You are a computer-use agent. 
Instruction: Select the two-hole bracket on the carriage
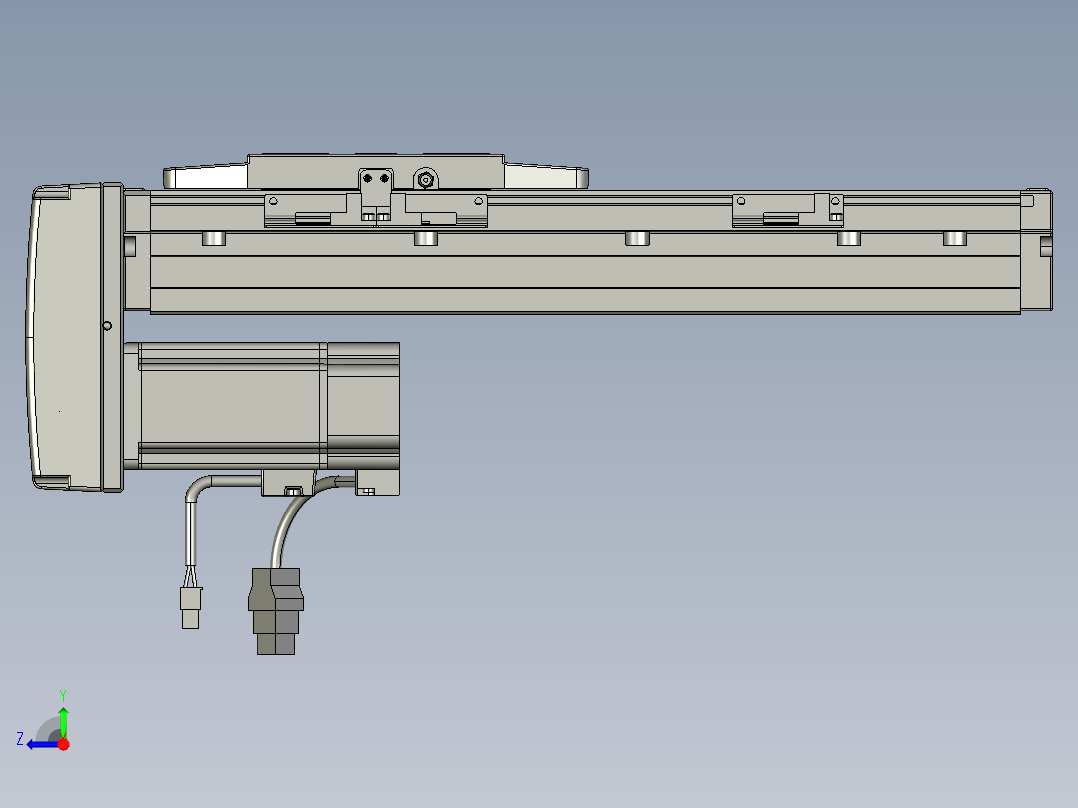click(376, 195)
